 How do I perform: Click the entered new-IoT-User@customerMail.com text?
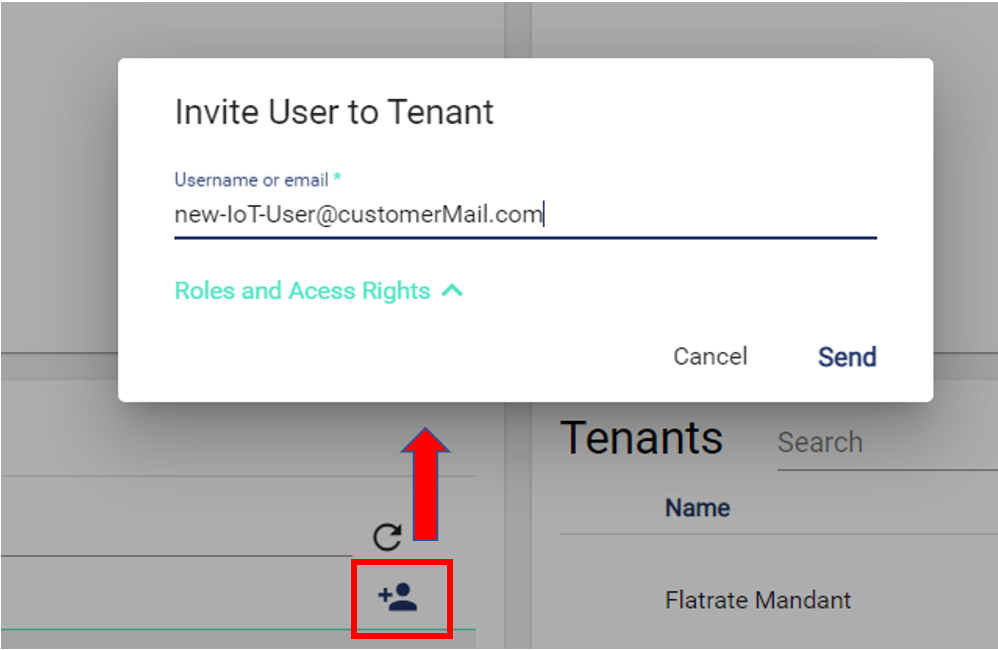point(358,214)
